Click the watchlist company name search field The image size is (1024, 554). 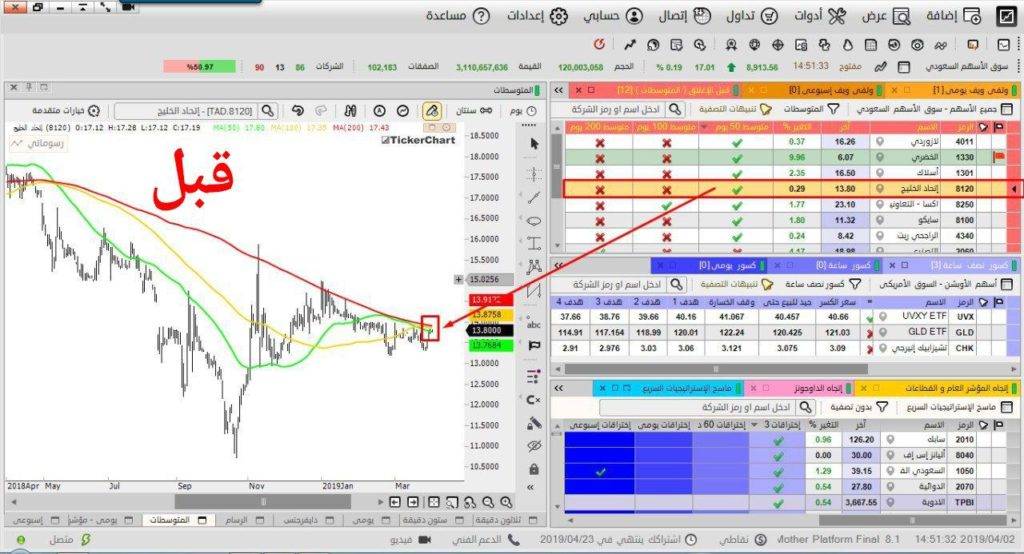617,109
